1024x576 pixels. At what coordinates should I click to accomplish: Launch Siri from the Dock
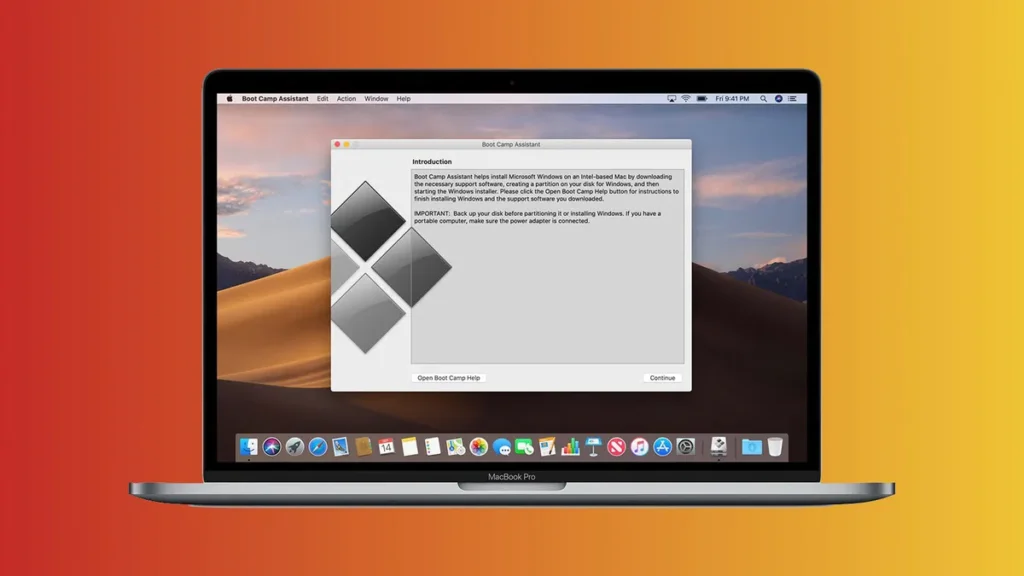[274, 449]
